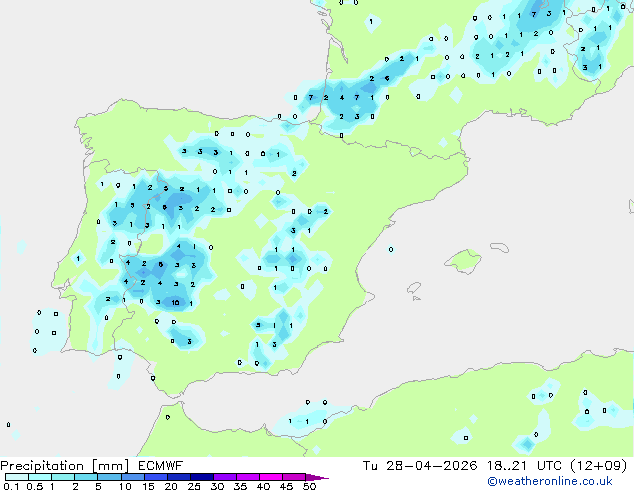This screenshot has width=634, height=490.
Task: Click the '40' legend scale value
Action: tap(263, 486)
